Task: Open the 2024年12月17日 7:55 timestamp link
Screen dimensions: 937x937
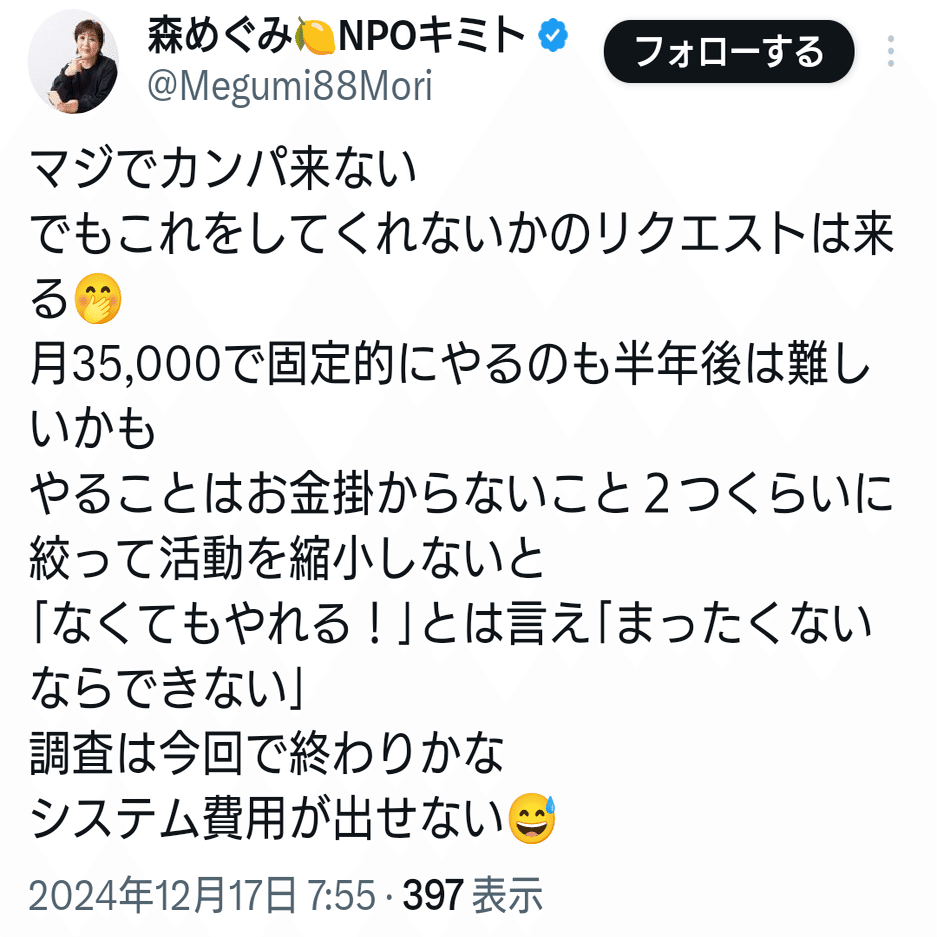Action: tap(202, 895)
